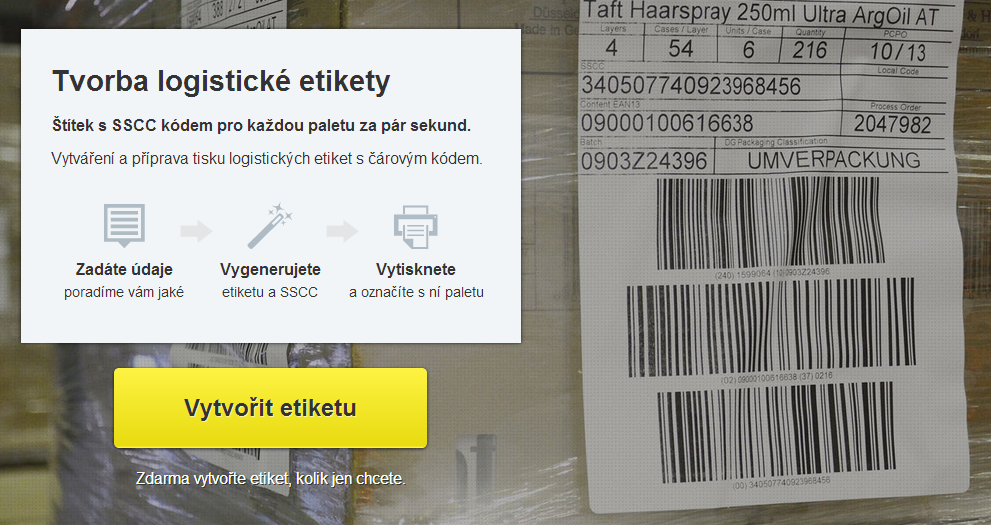This screenshot has width=991, height=525.
Task: Click the bottom SSCC barcode on the label
Action: 777,433
